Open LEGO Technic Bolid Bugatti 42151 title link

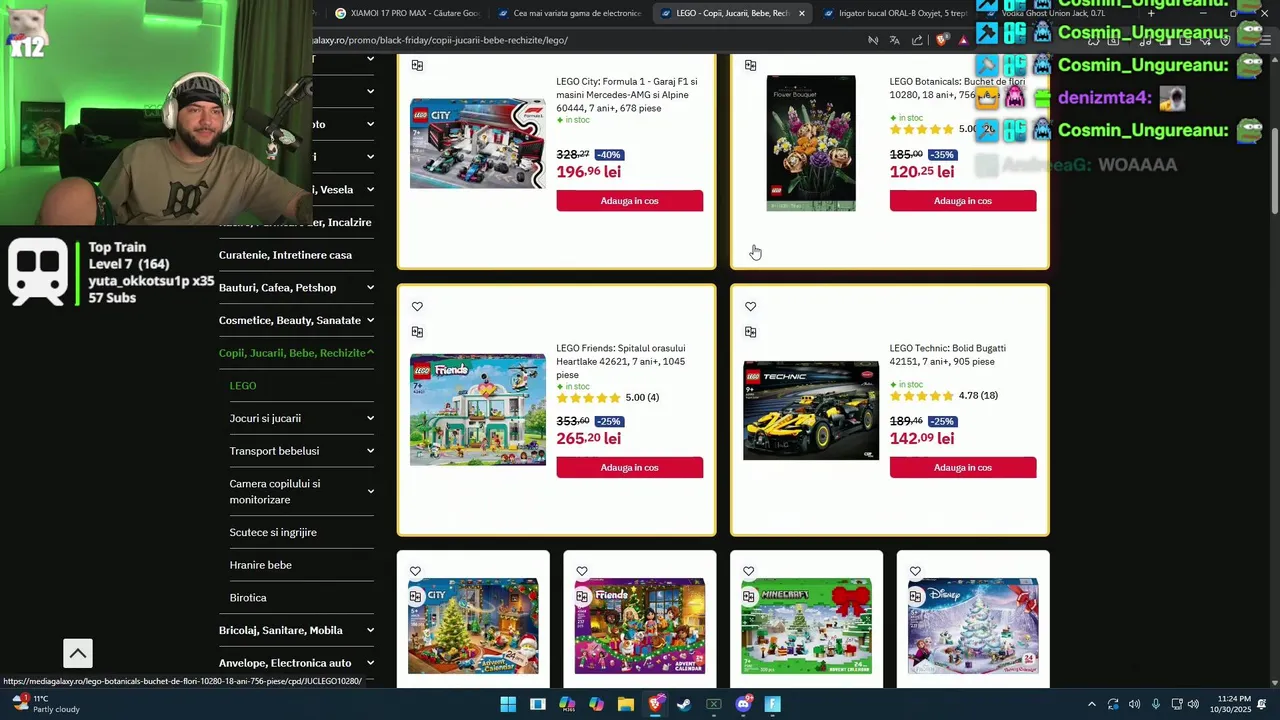point(948,355)
